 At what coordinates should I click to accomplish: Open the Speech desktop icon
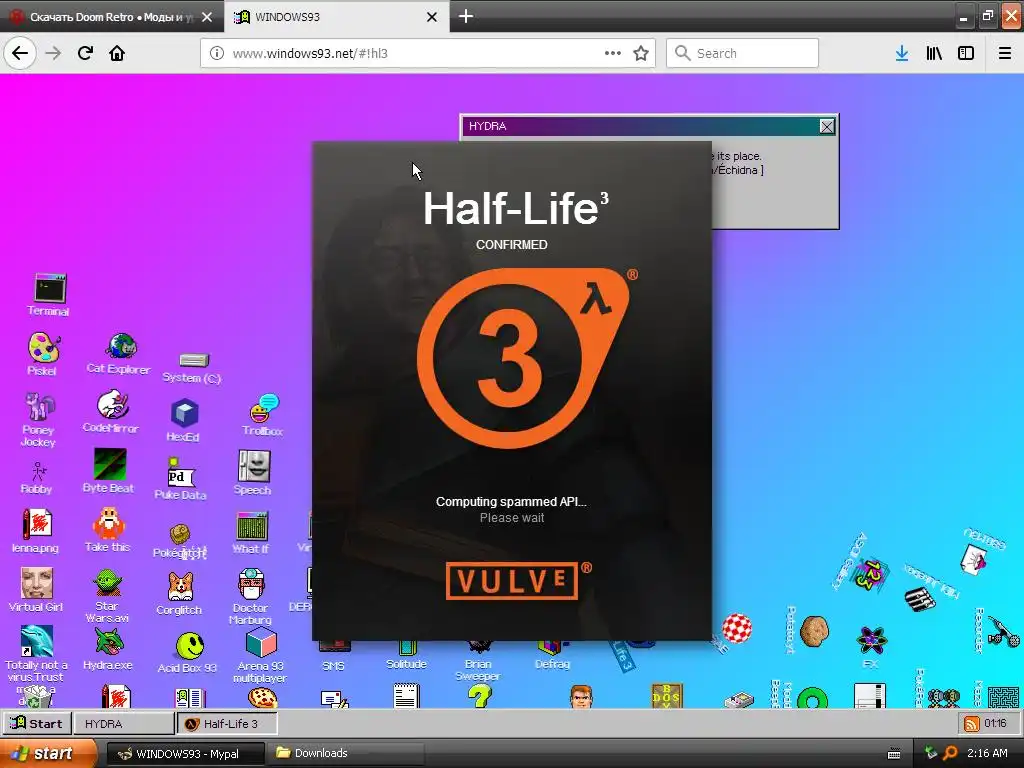[253, 473]
